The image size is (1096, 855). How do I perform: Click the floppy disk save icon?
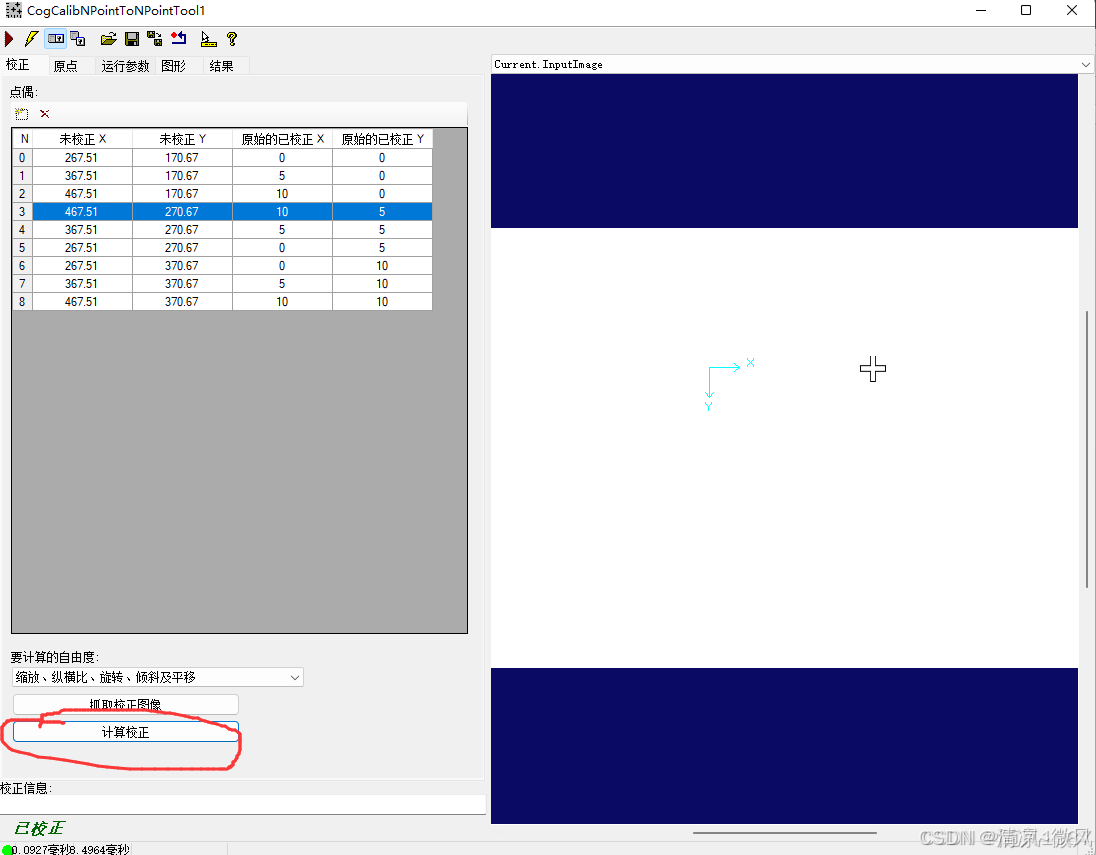pos(131,38)
